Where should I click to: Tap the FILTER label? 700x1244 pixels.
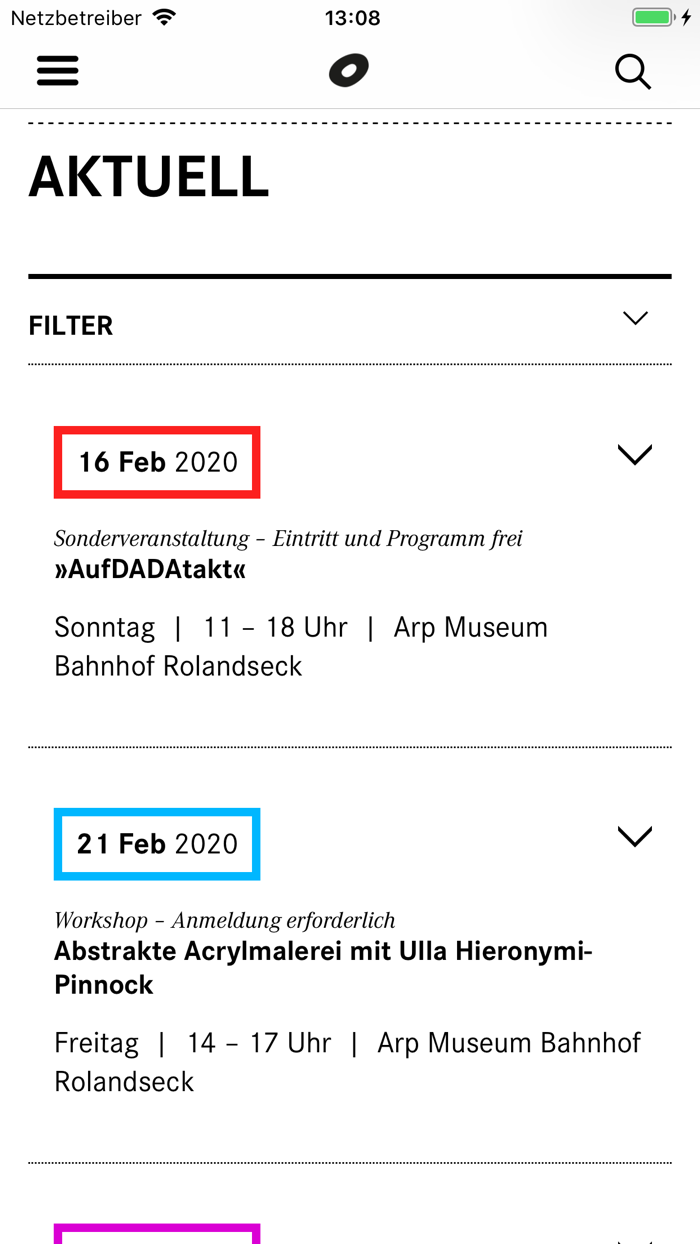[71, 326]
